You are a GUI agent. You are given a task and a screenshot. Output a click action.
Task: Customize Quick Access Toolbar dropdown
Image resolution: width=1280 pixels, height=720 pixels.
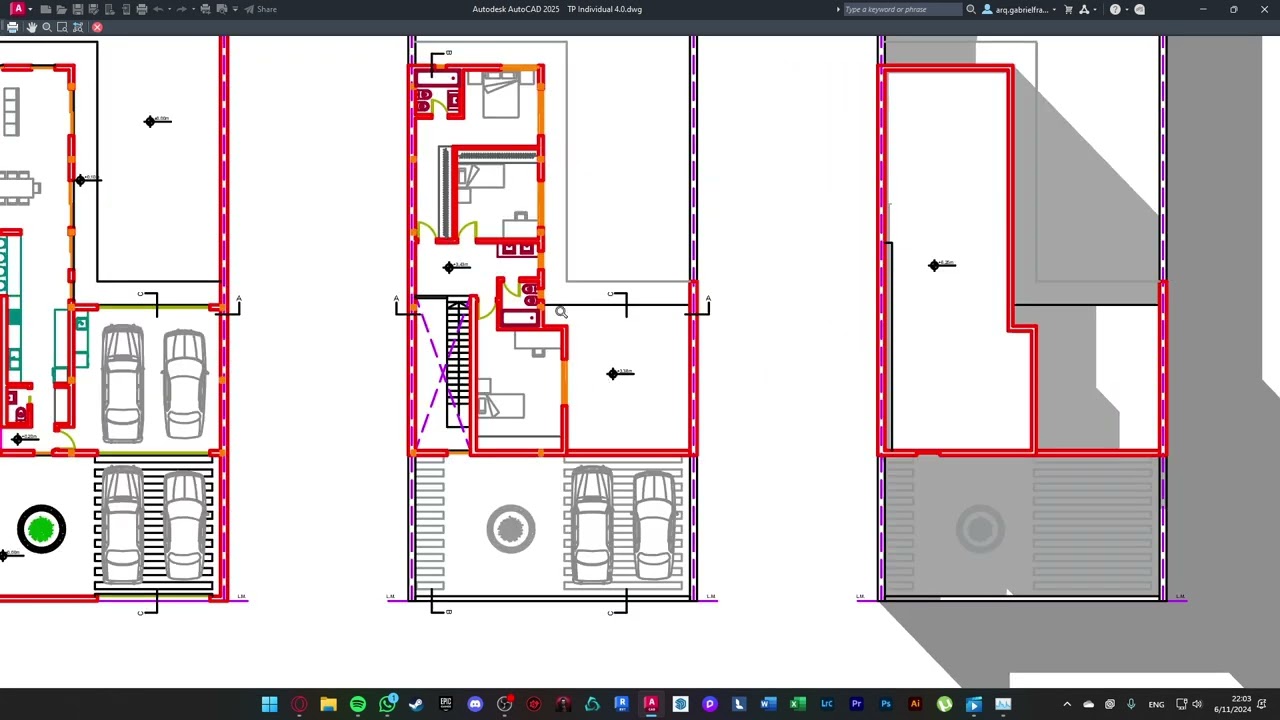coord(235,9)
